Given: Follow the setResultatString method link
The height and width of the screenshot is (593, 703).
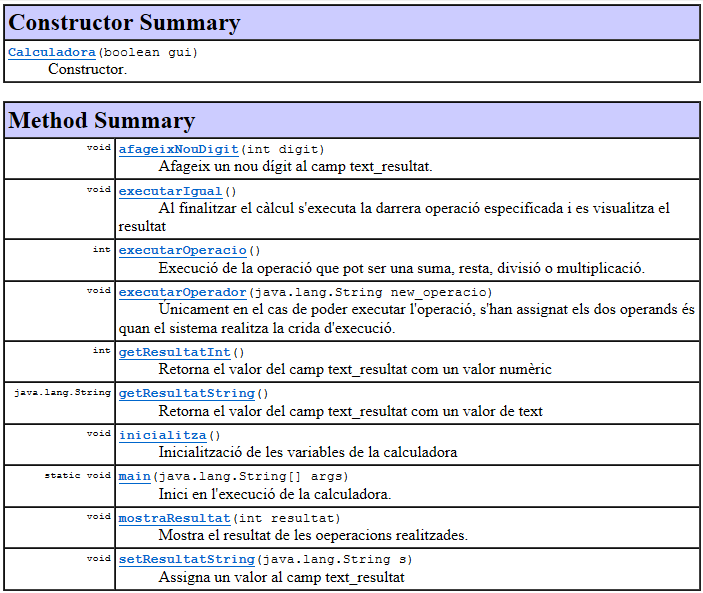Looking at the screenshot, I should 186,559.
